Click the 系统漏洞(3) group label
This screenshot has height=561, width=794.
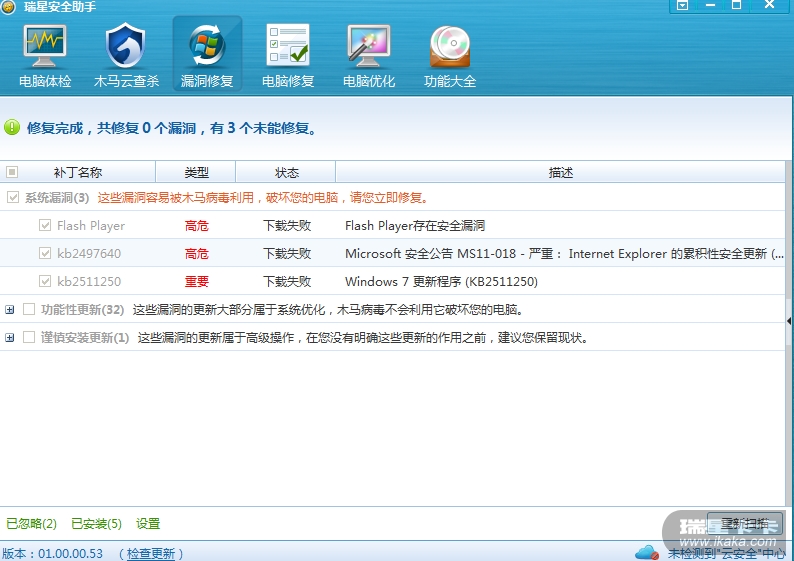click(x=57, y=198)
